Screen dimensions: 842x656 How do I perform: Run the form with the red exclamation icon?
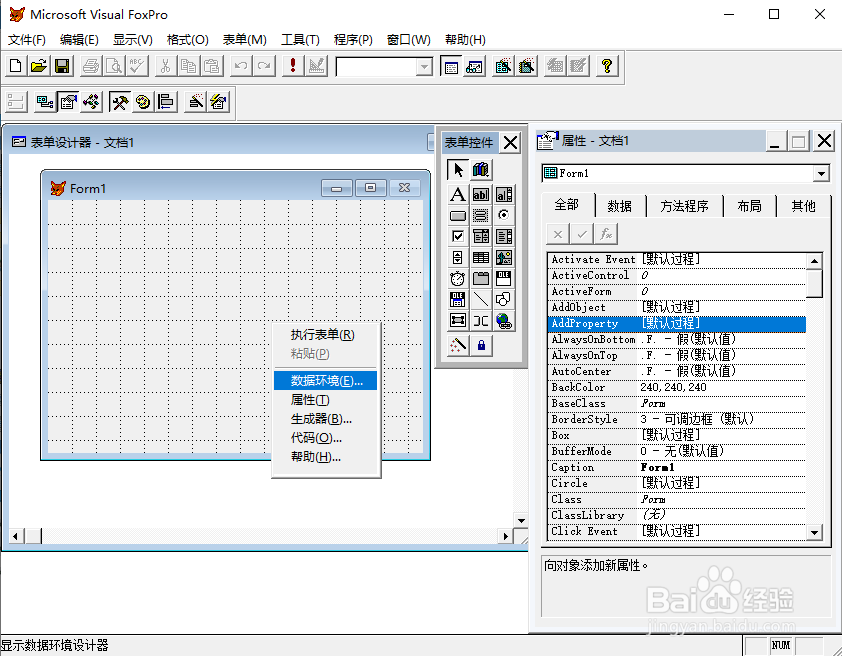[x=293, y=66]
